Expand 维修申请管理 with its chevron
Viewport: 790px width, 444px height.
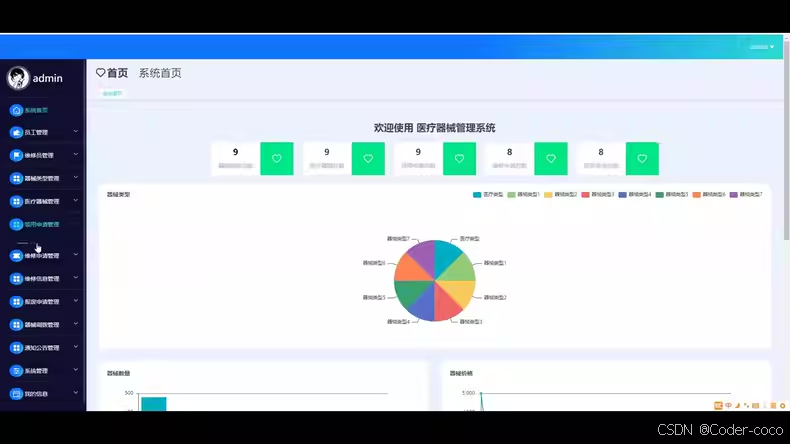76,255
